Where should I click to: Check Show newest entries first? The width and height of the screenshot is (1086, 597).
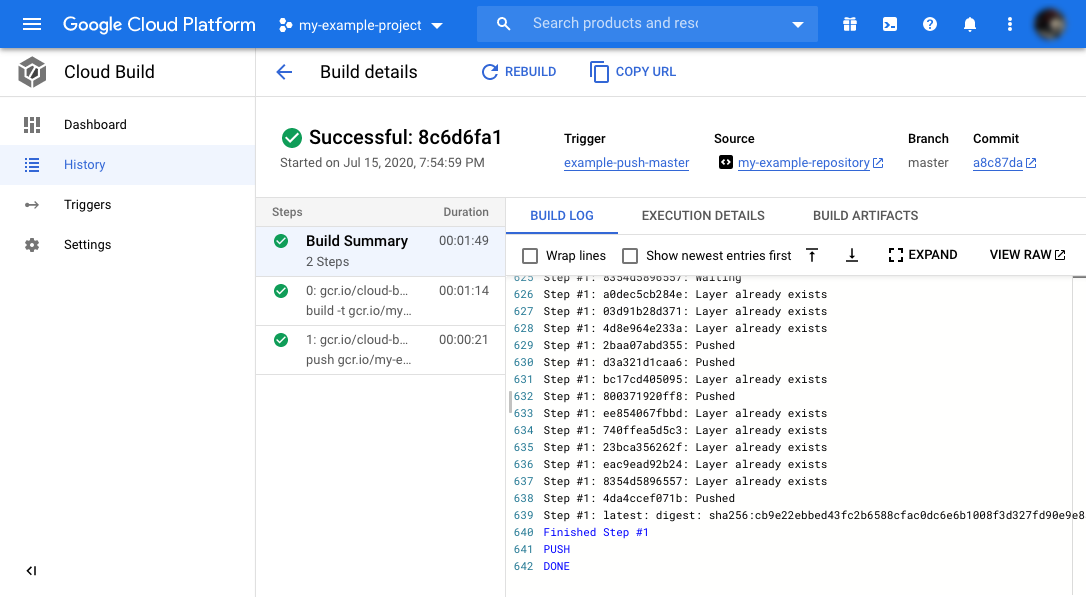[x=630, y=256]
